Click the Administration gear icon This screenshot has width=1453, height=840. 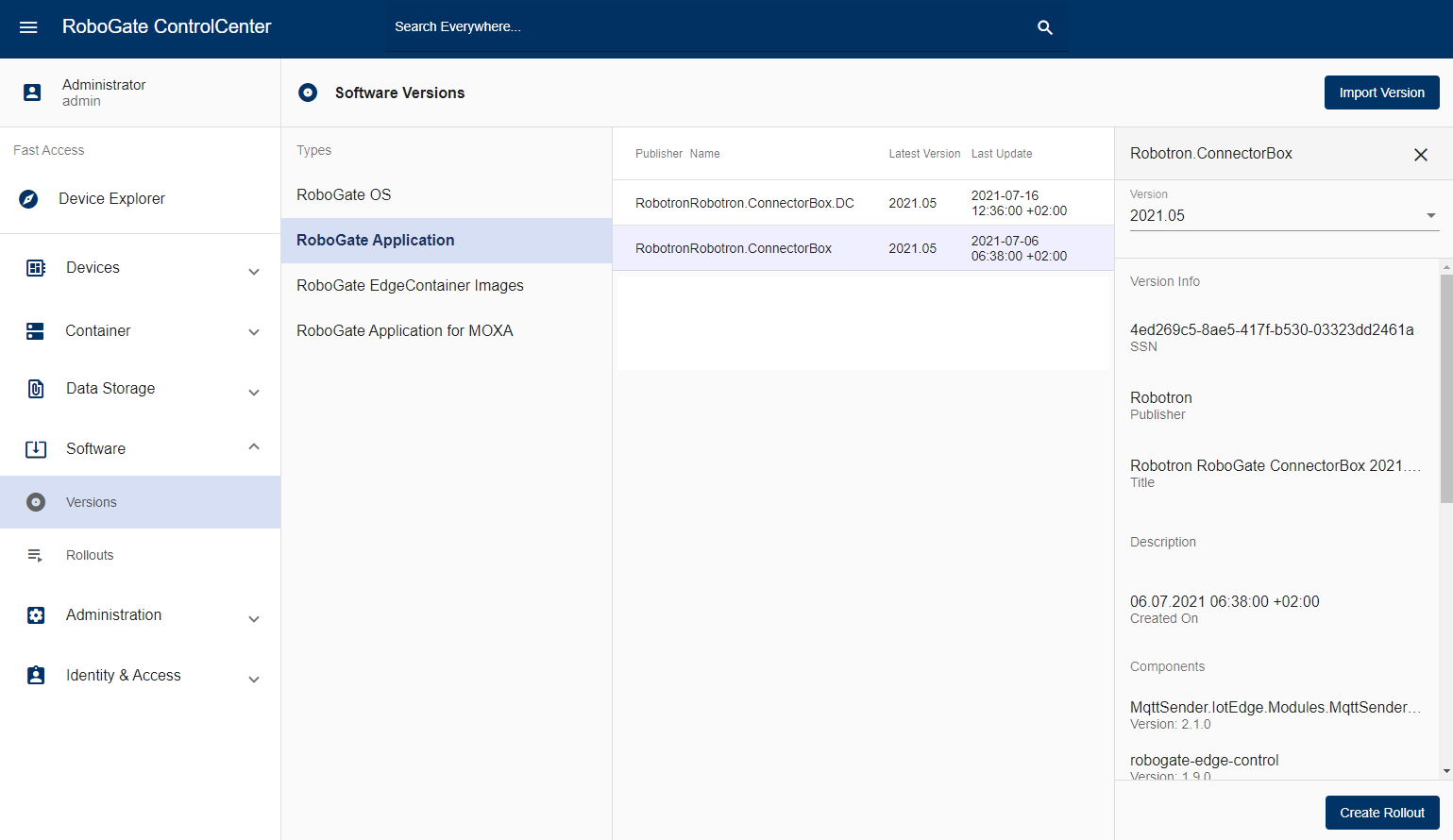pyautogui.click(x=36, y=615)
